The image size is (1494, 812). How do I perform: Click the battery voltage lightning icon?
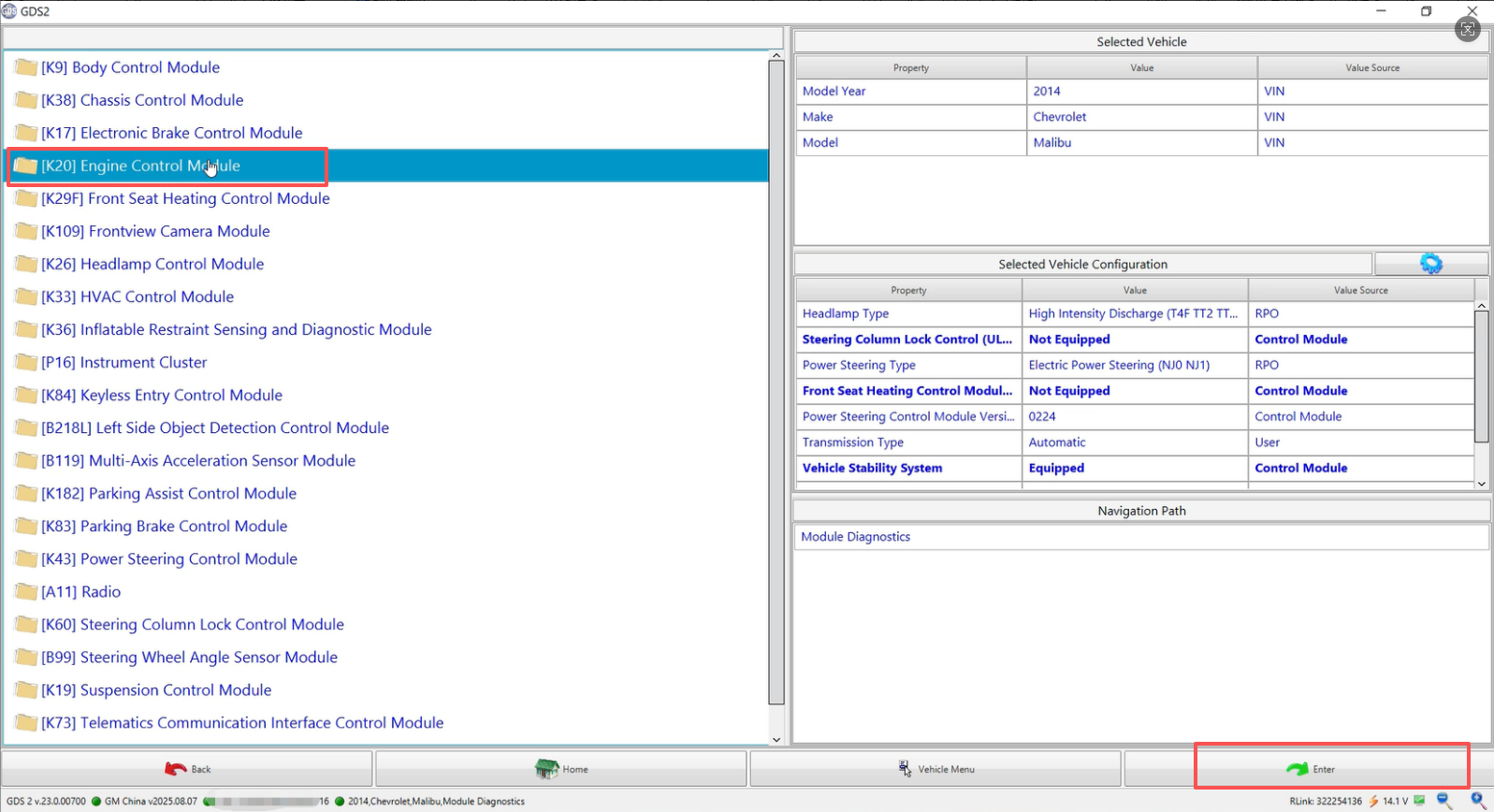pyautogui.click(x=1373, y=801)
